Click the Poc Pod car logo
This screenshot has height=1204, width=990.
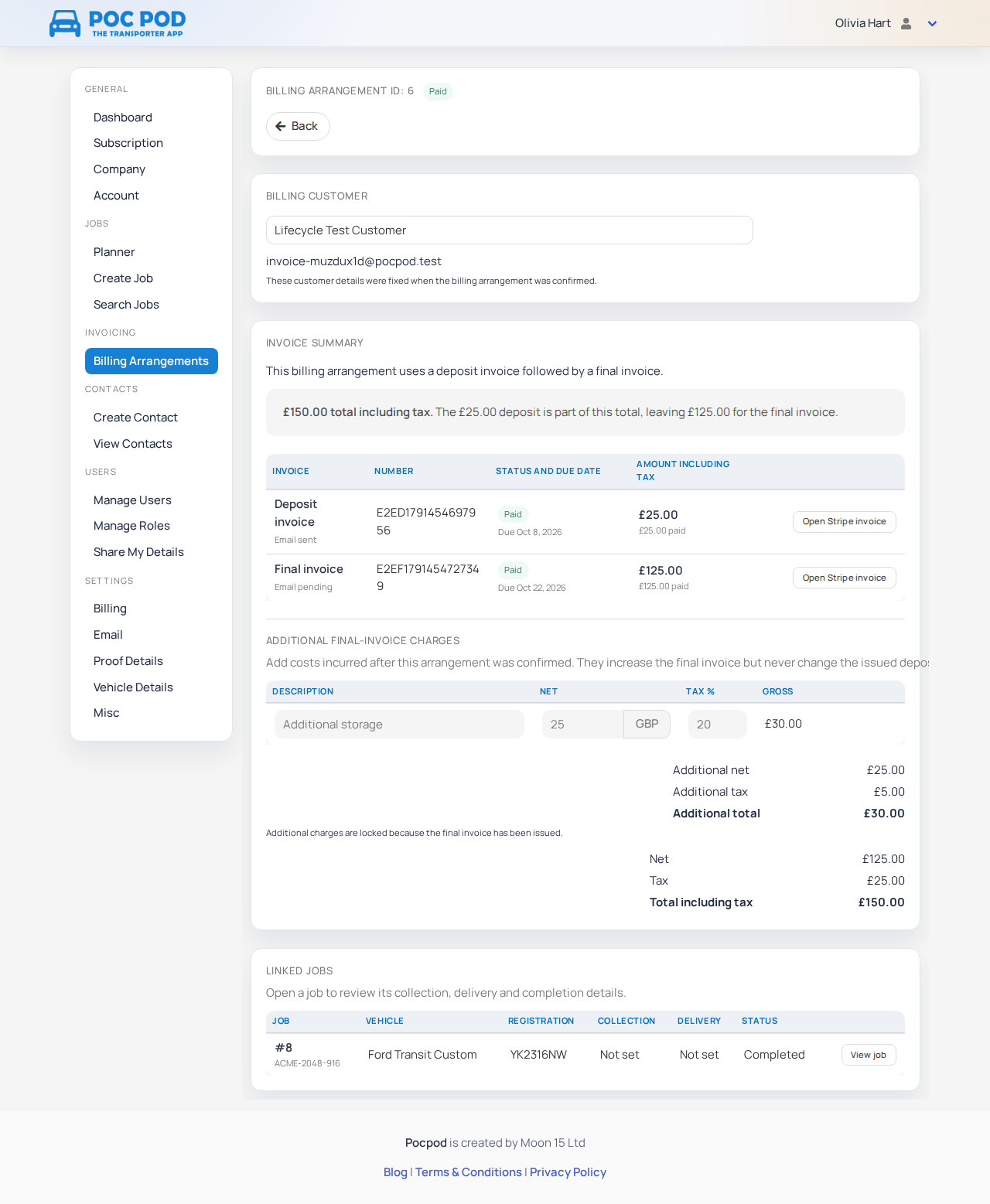pos(118,23)
